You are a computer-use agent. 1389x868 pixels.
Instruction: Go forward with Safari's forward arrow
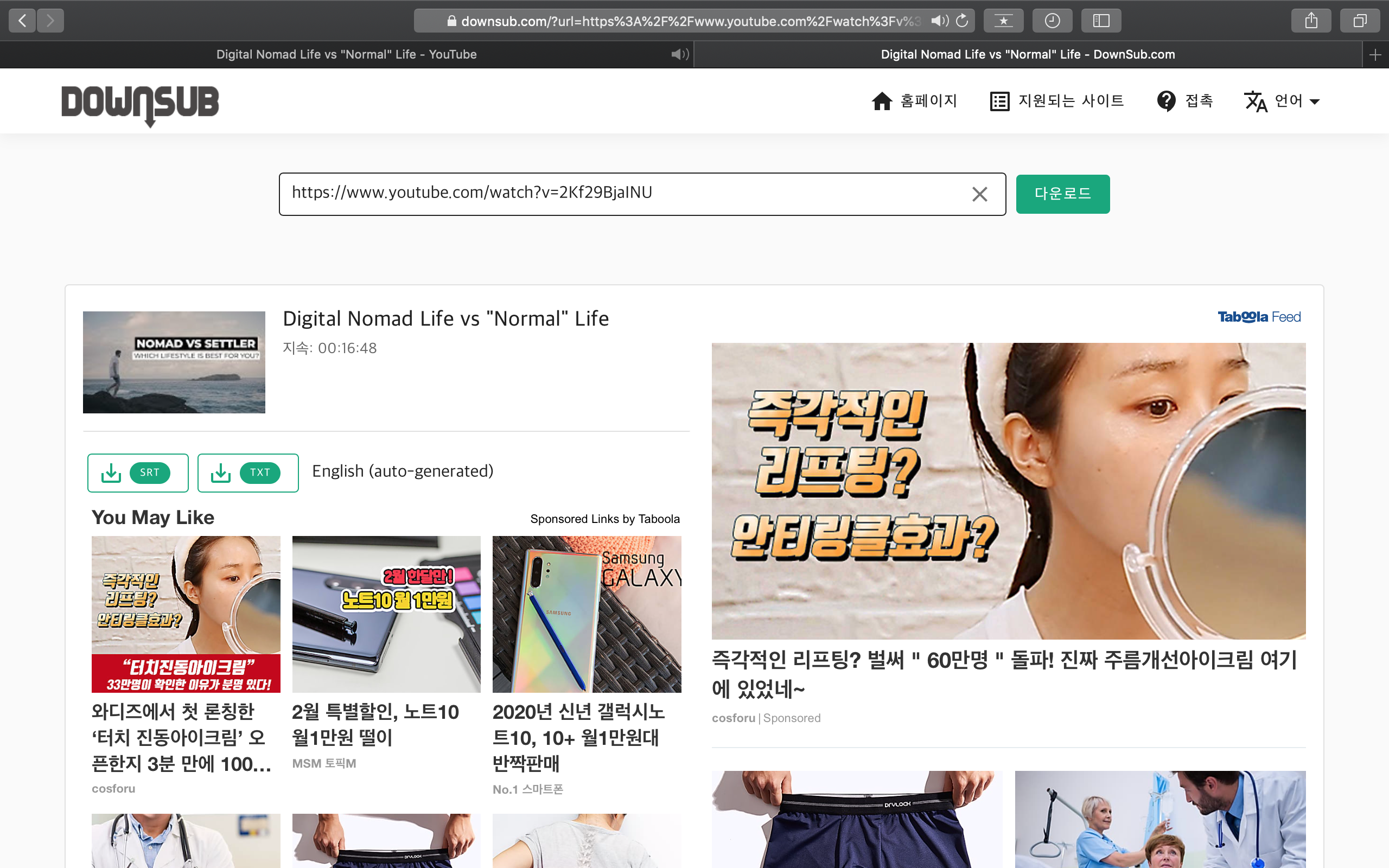50,21
